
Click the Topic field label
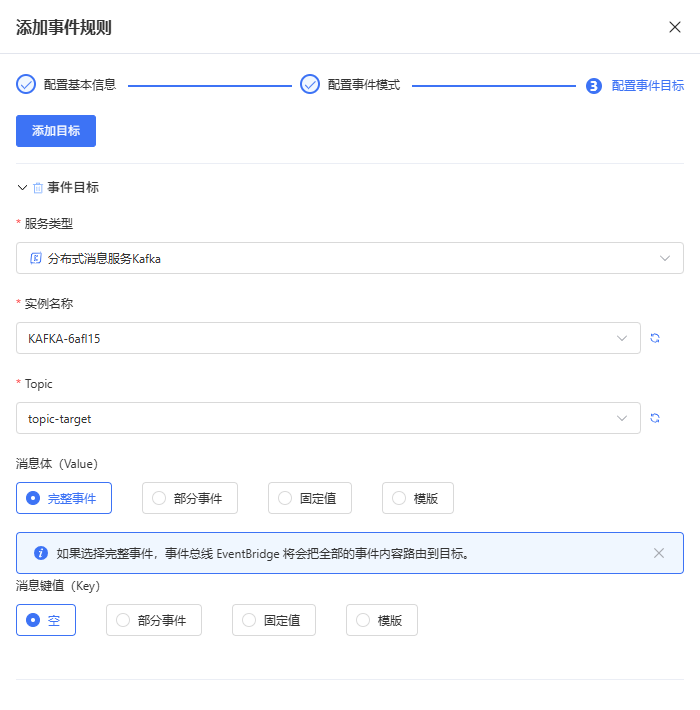(38, 384)
